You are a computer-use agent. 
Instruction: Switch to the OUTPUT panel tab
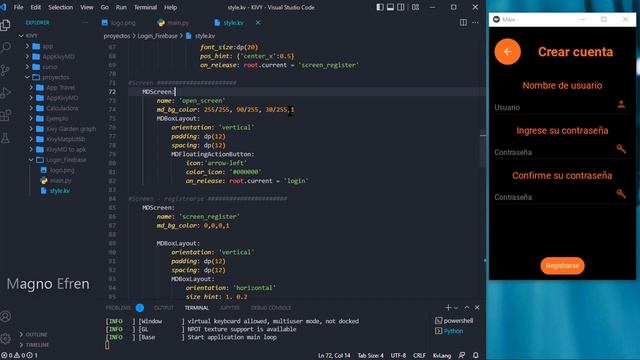[x=164, y=308]
